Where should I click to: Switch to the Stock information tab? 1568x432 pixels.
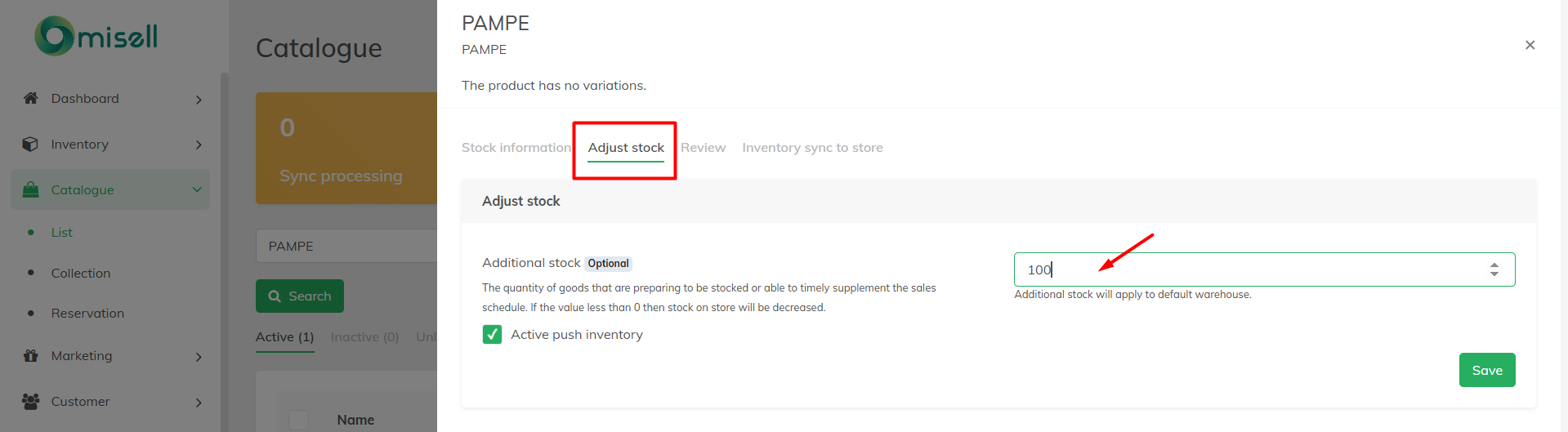(516, 148)
